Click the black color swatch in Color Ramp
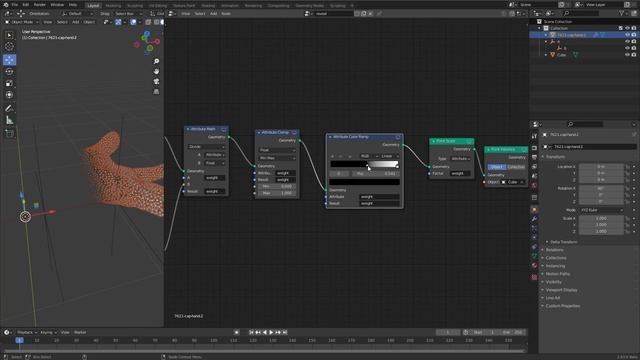 (x=364, y=182)
